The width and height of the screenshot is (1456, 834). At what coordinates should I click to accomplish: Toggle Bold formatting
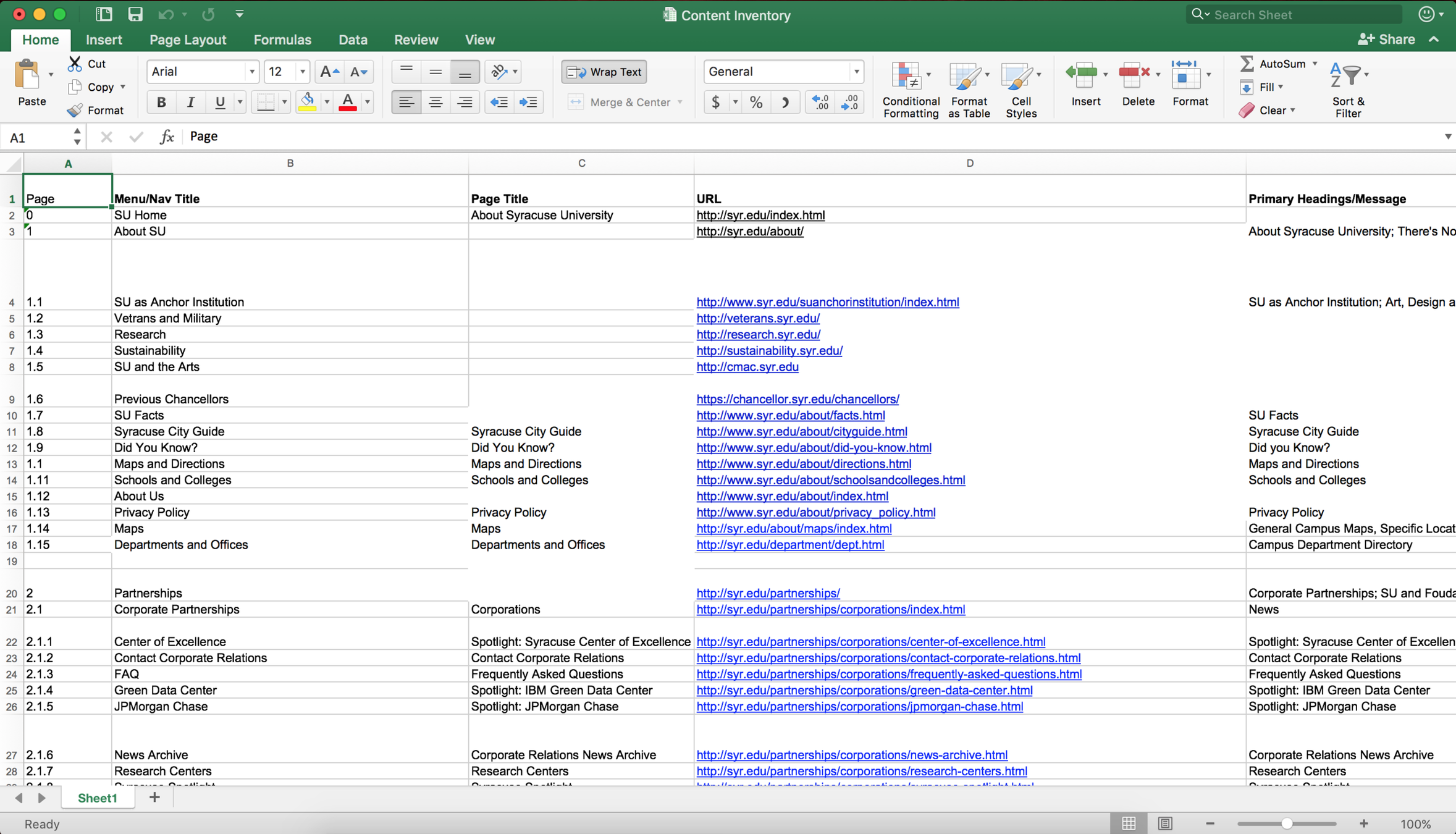(161, 103)
